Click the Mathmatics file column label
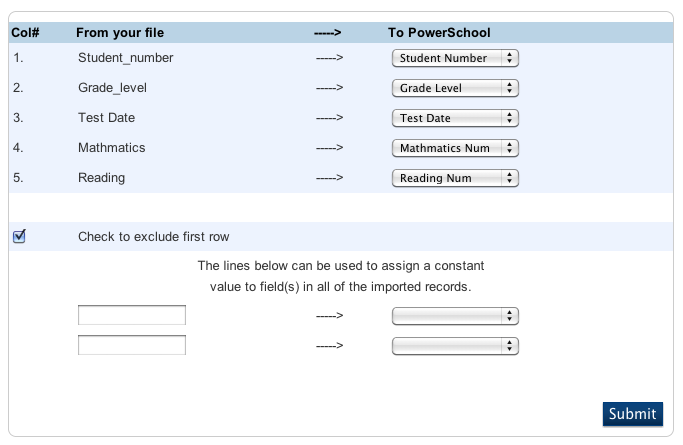This screenshot has height=445, width=683. pos(111,148)
